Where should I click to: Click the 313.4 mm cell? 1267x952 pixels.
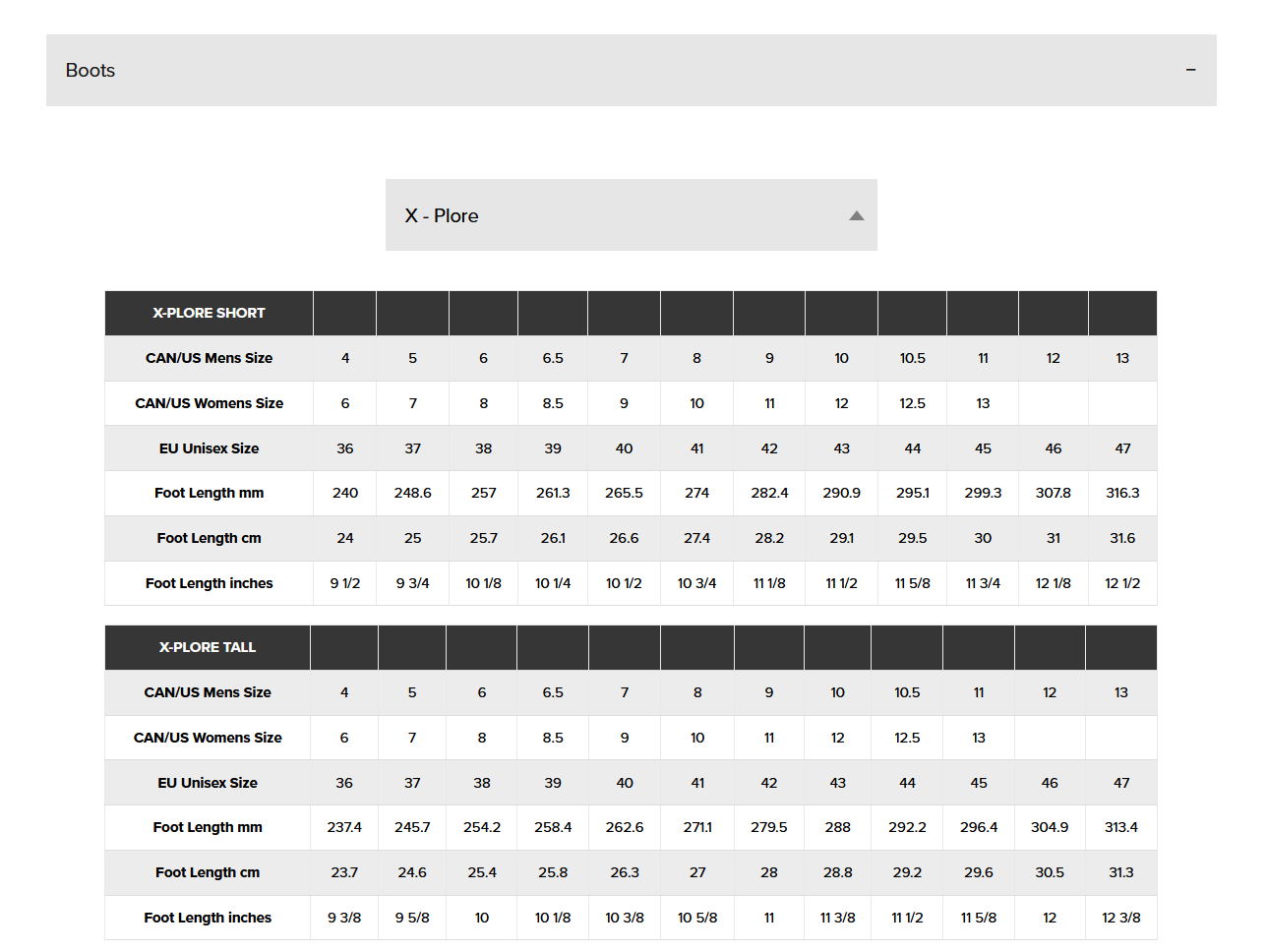pos(1121,827)
